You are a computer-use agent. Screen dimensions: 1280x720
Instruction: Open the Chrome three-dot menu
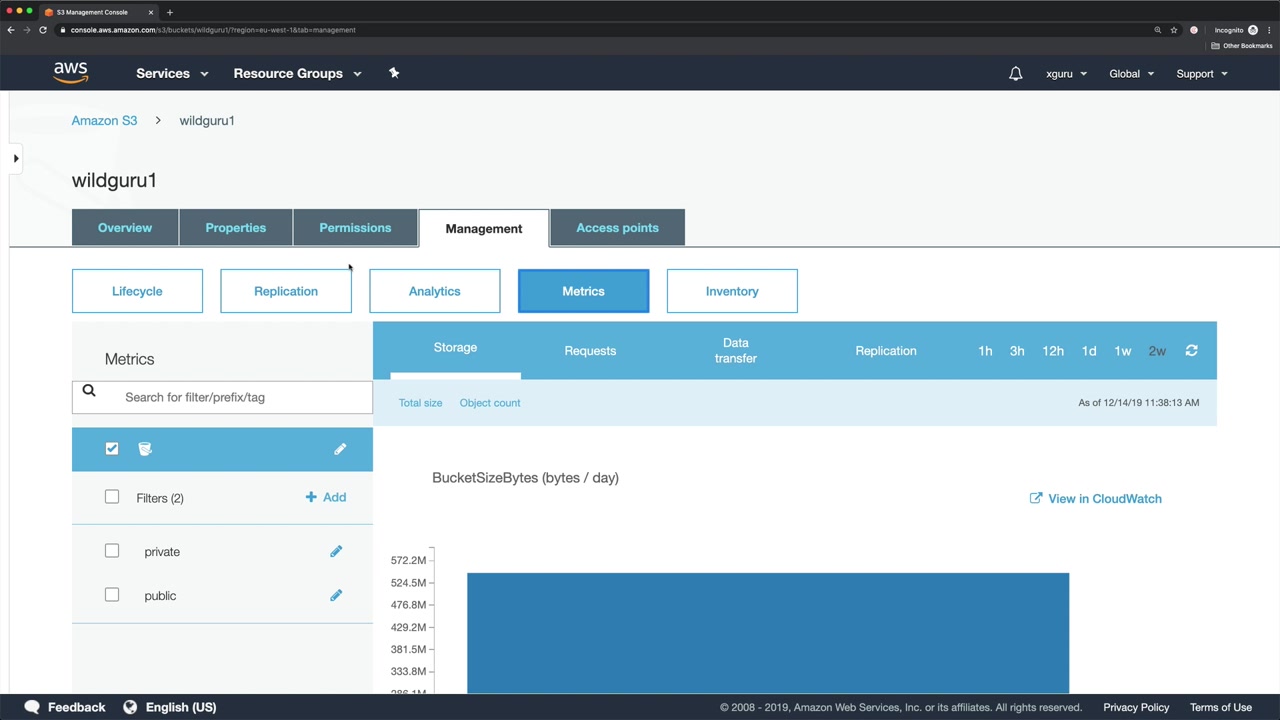click(1270, 30)
